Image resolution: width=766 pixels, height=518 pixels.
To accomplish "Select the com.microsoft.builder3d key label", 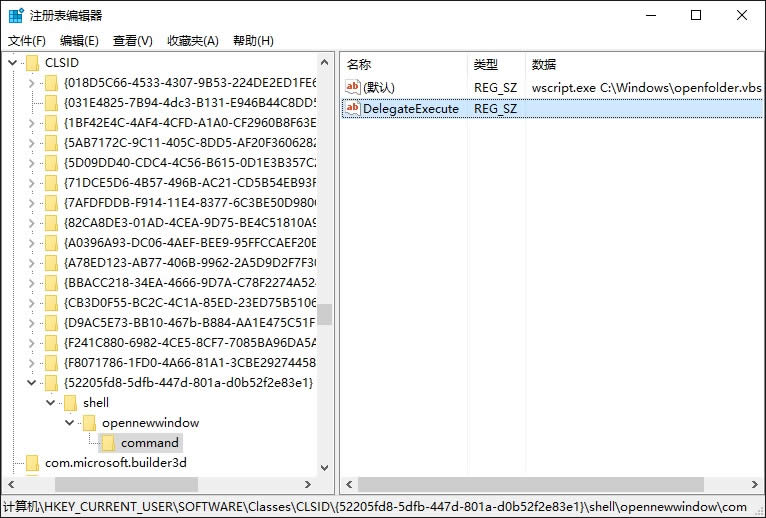I will click(x=116, y=463).
